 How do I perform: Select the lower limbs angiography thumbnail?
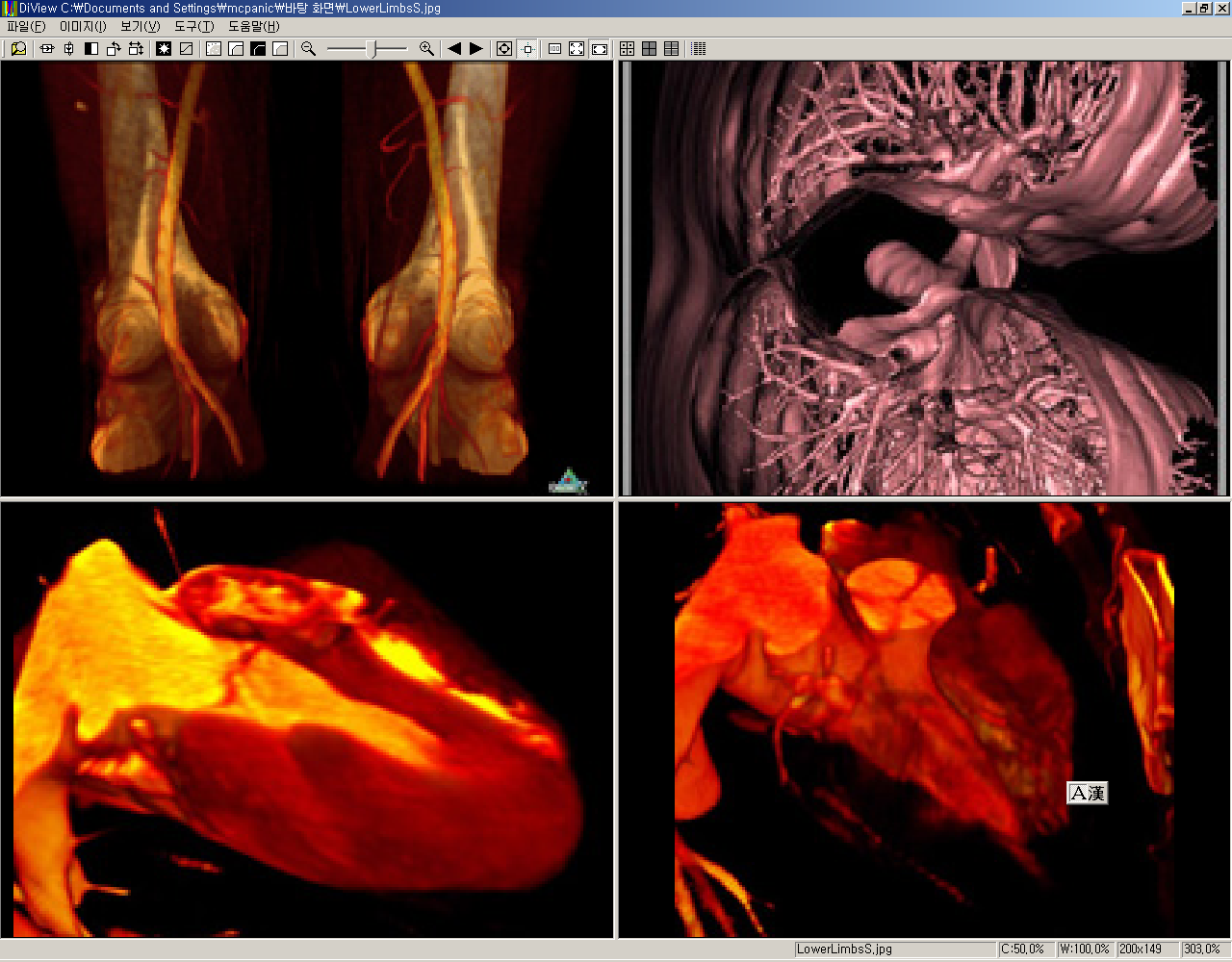307,279
